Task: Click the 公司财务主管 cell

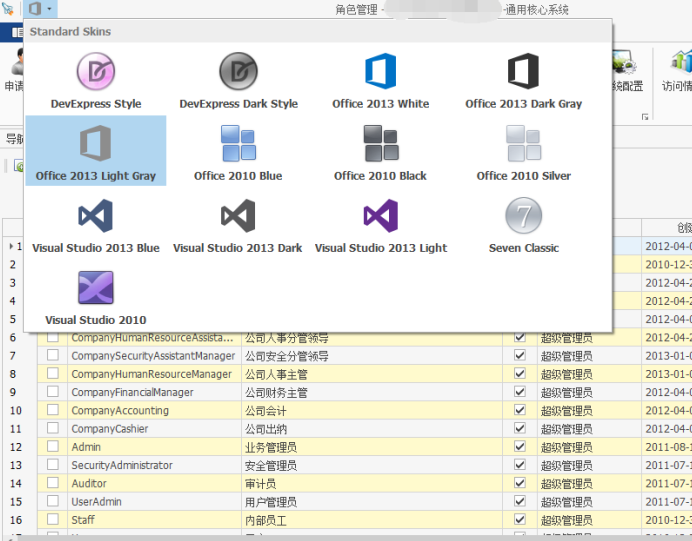Action: tap(372, 392)
